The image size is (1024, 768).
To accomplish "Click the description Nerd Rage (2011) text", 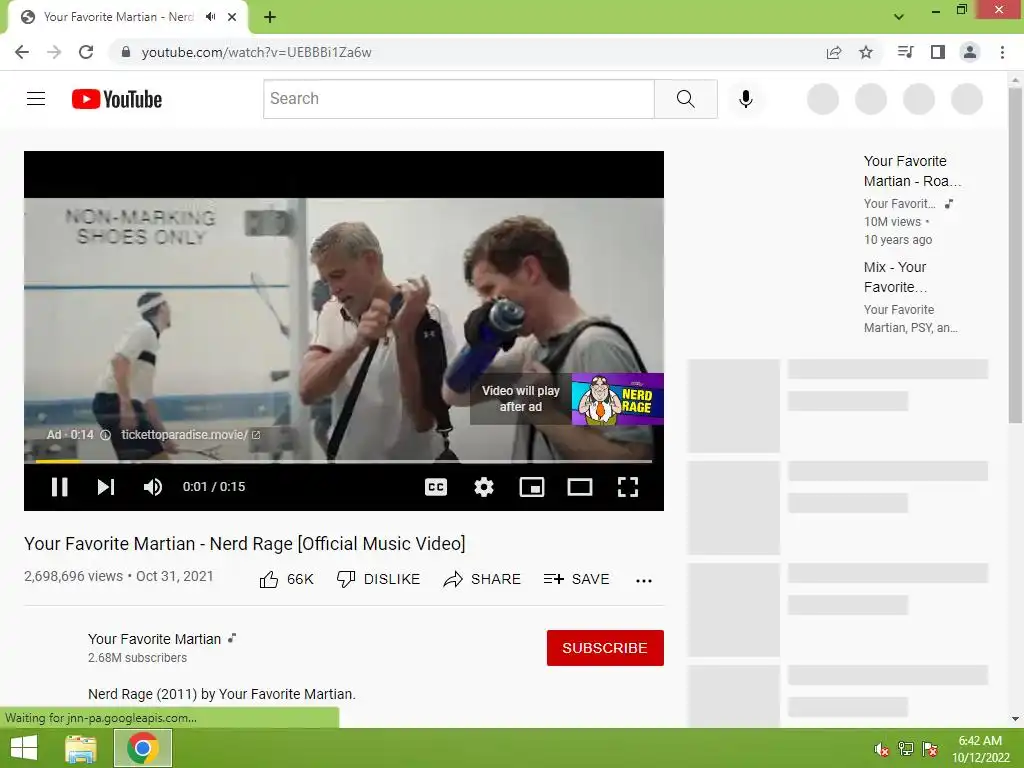I will [222, 694].
